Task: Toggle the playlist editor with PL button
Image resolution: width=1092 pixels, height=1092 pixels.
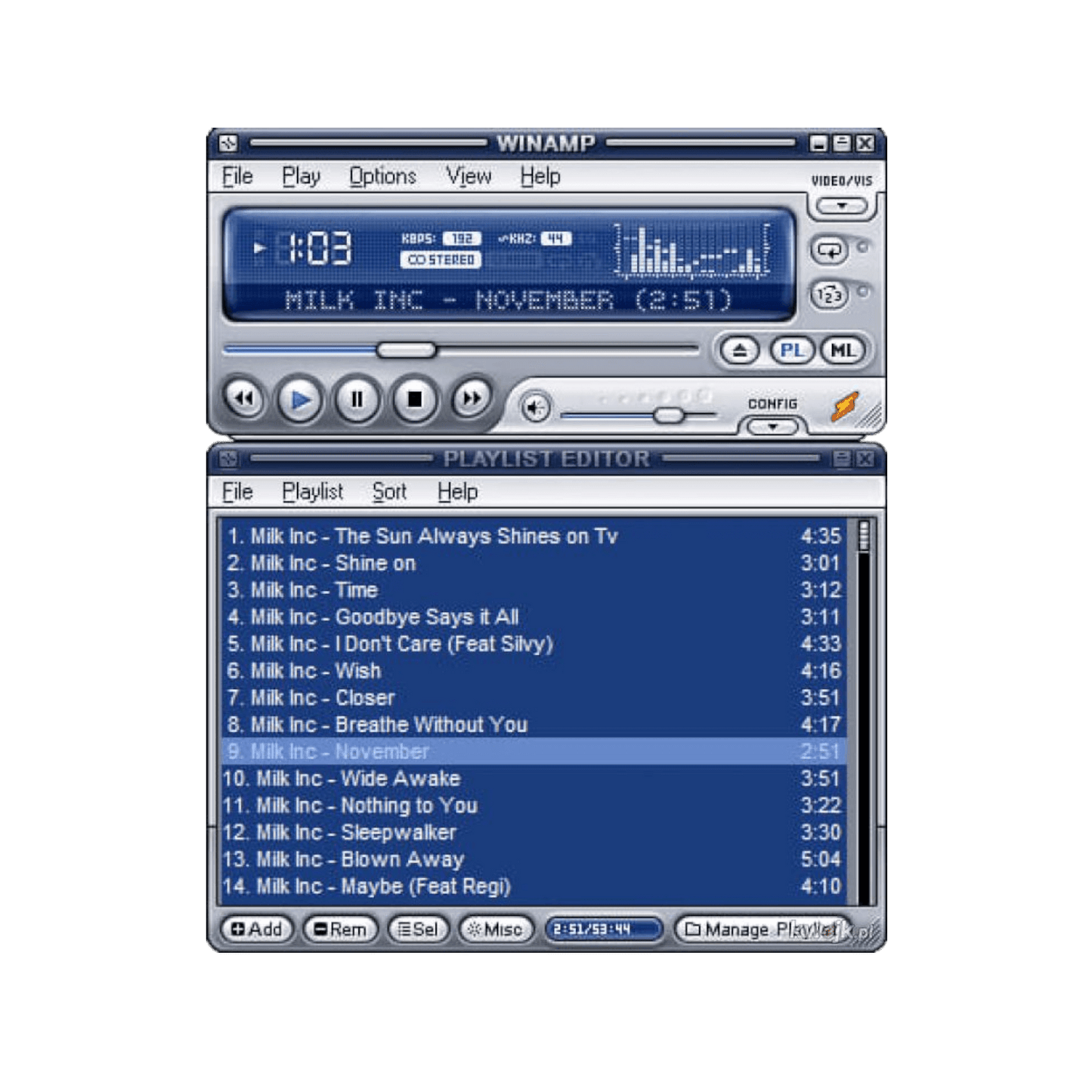Action: [x=791, y=351]
